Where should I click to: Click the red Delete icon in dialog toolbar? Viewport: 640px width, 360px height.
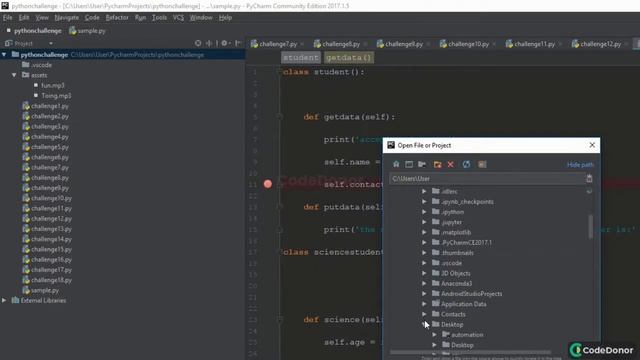[451, 164]
